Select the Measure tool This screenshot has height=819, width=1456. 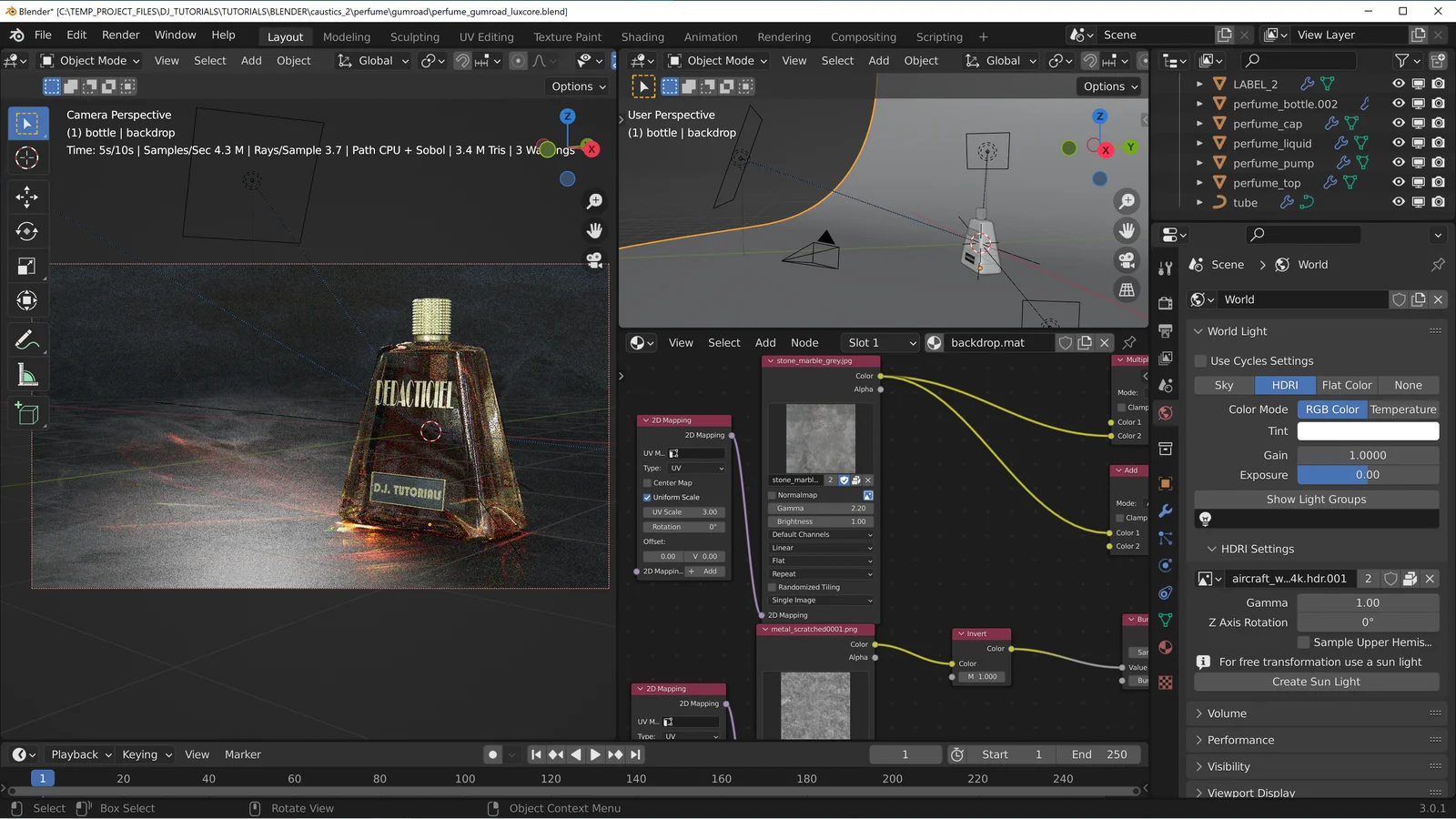click(x=27, y=376)
